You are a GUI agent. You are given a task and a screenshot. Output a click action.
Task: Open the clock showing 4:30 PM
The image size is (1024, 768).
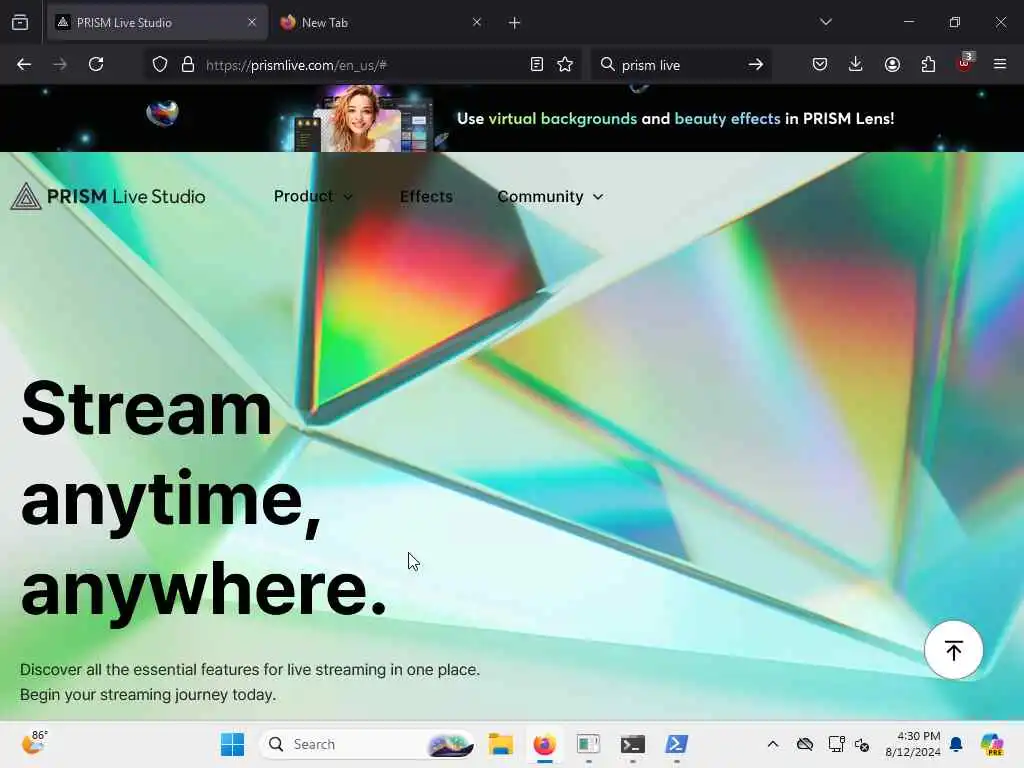click(912, 744)
